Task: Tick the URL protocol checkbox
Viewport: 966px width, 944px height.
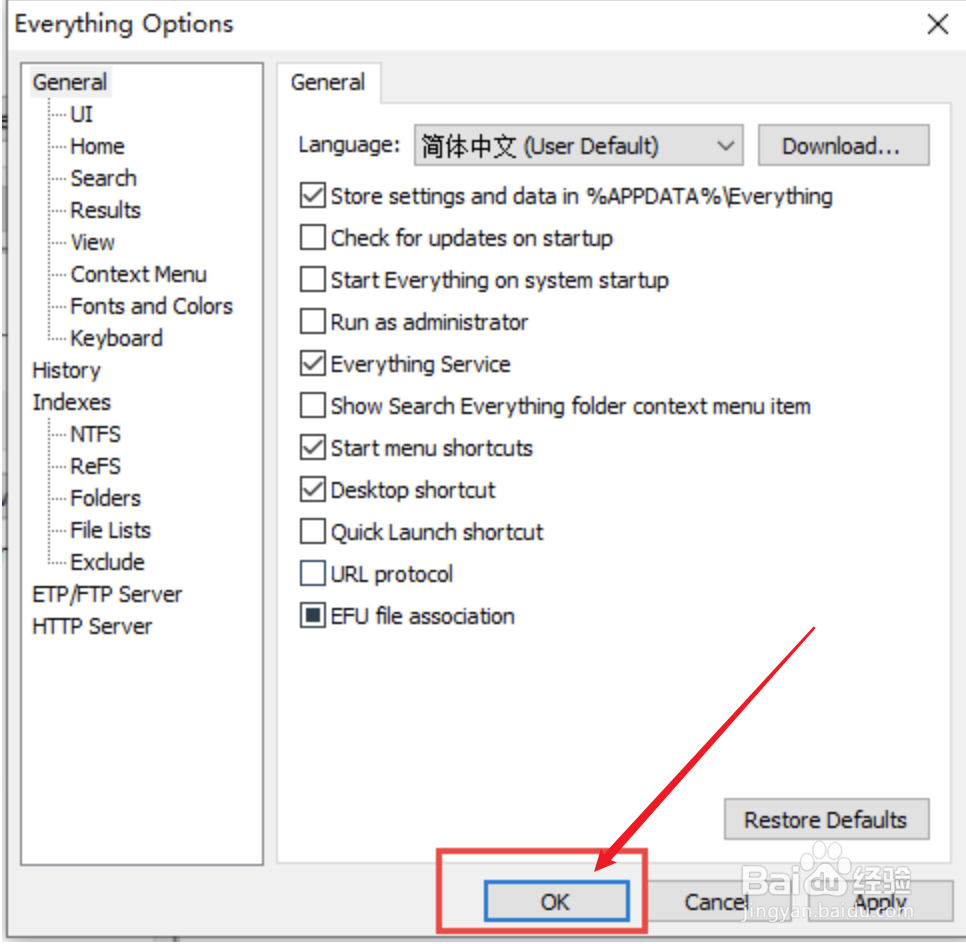Action: click(x=312, y=574)
